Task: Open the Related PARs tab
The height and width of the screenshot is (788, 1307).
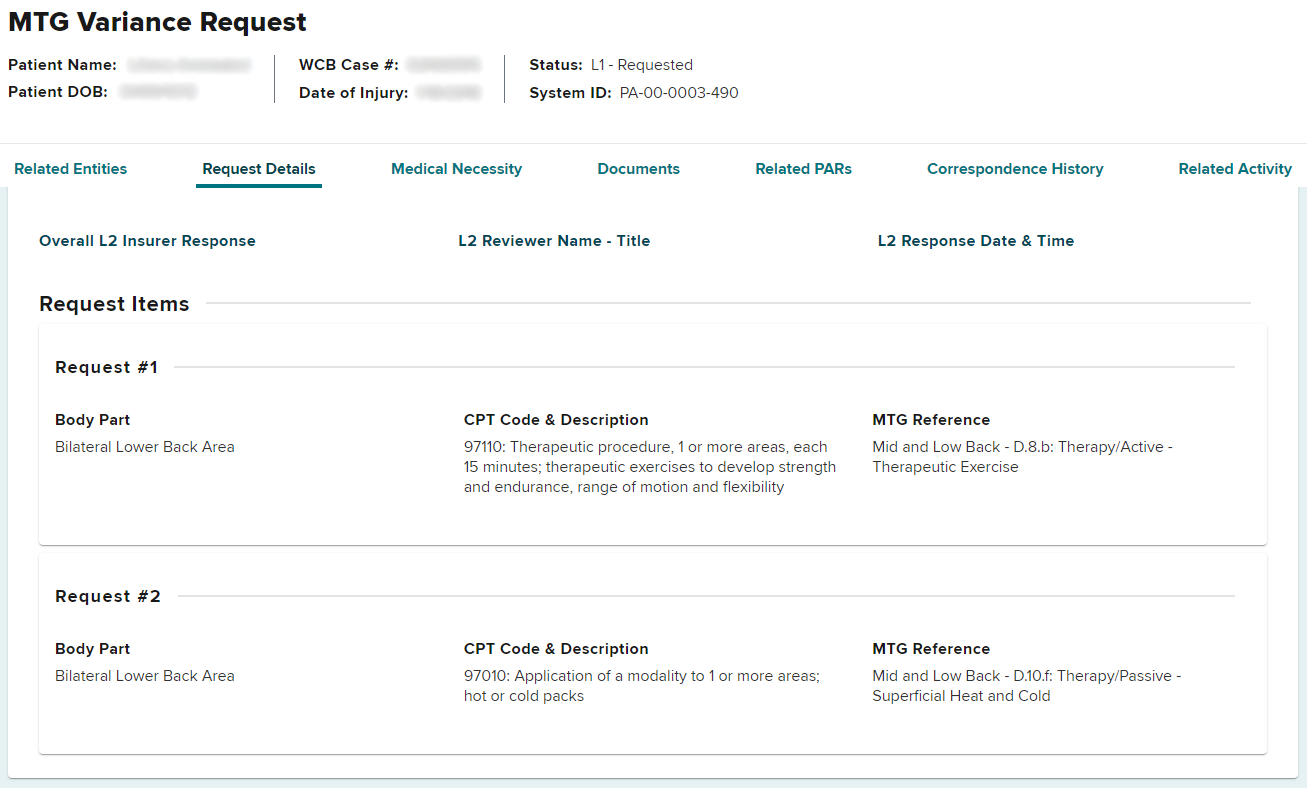Action: pyautogui.click(x=803, y=169)
